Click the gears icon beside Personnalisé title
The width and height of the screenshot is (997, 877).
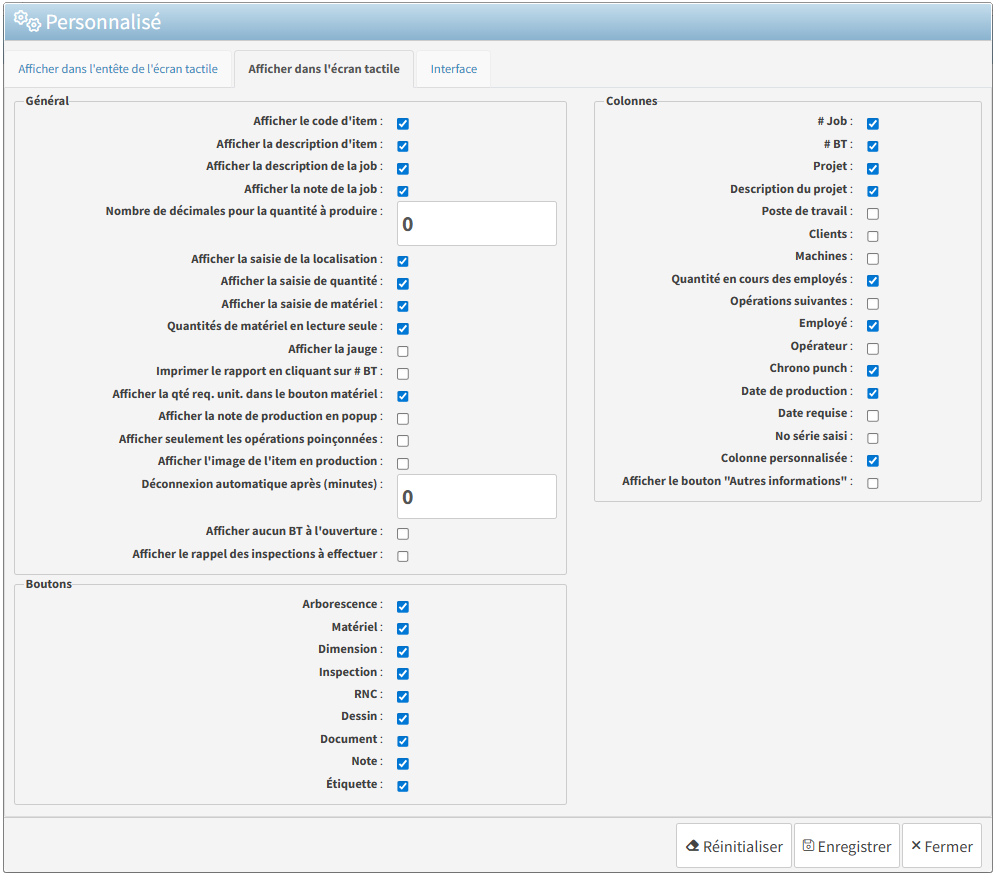(27, 20)
